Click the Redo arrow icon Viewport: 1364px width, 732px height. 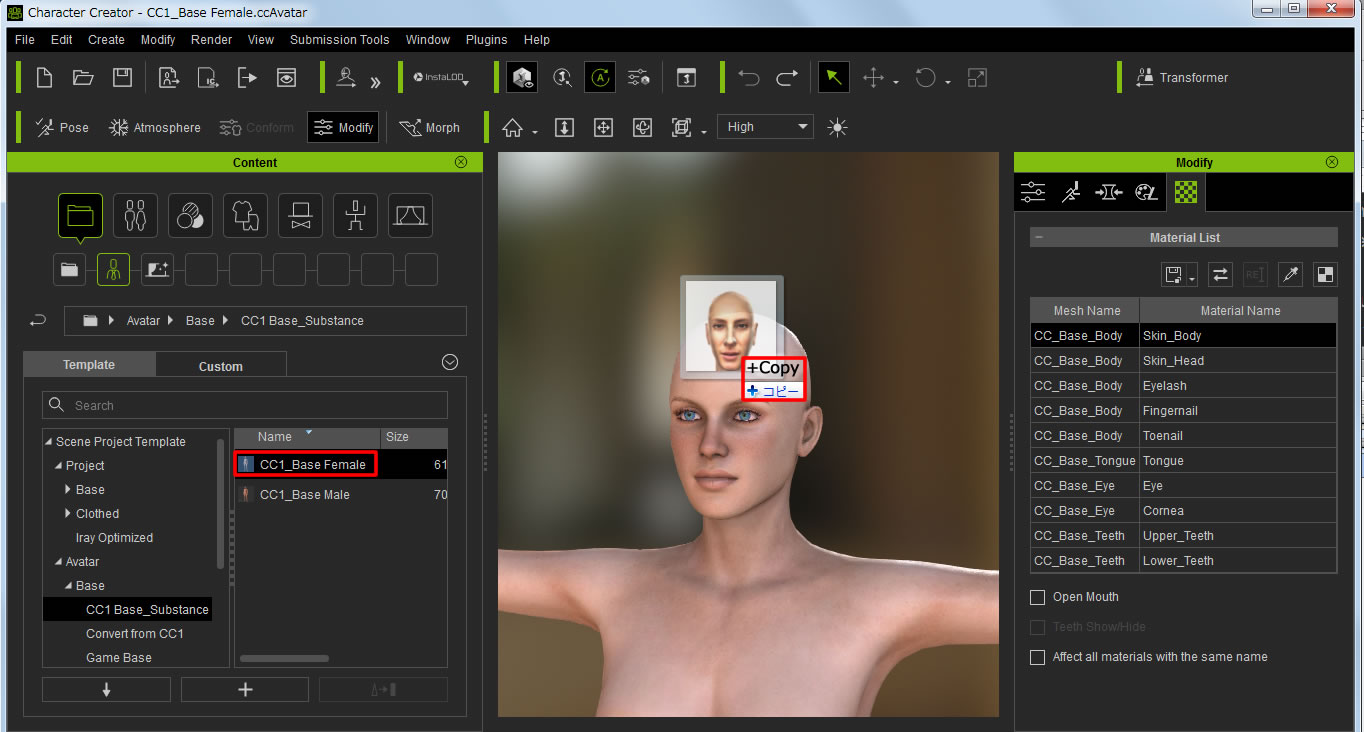coord(787,78)
